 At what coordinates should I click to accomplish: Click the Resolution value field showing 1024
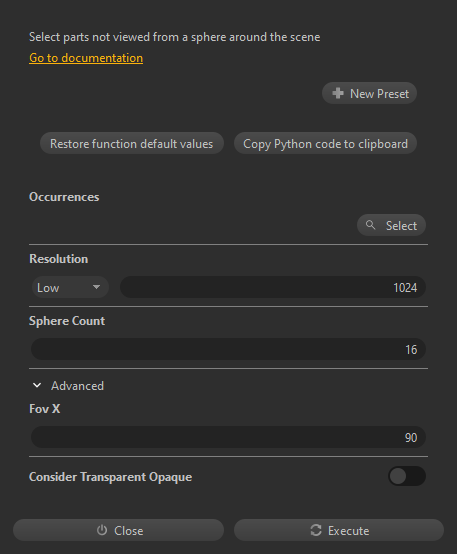273,287
